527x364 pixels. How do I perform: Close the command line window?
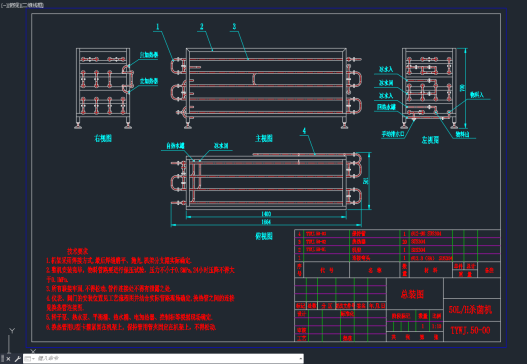coord(8,359)
